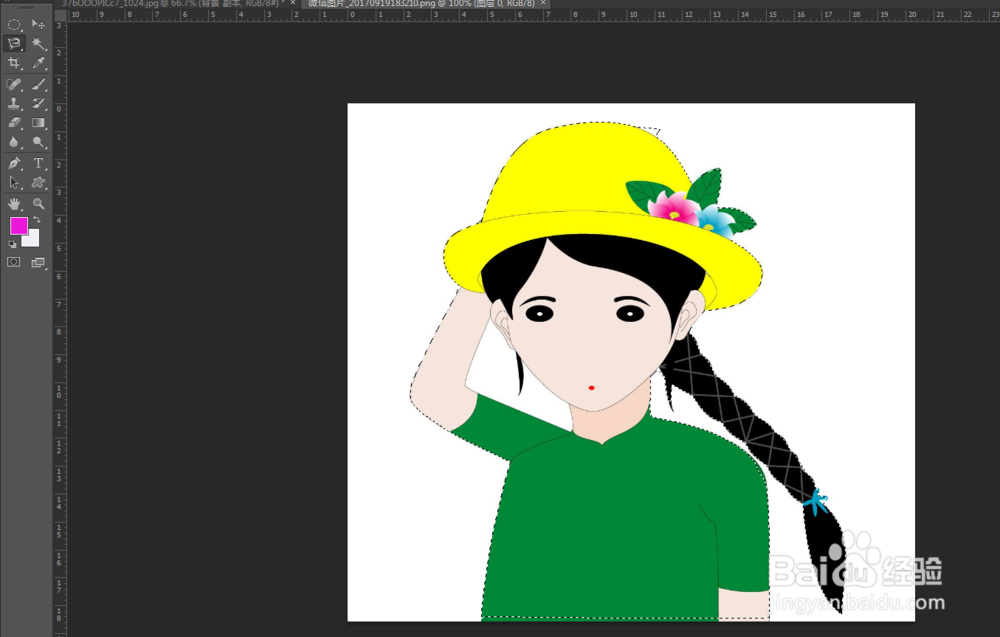The width and height of the screenshot is (1000, 637).
Task: Close the 20170919183210.png document tab
Action: (543, 3)
